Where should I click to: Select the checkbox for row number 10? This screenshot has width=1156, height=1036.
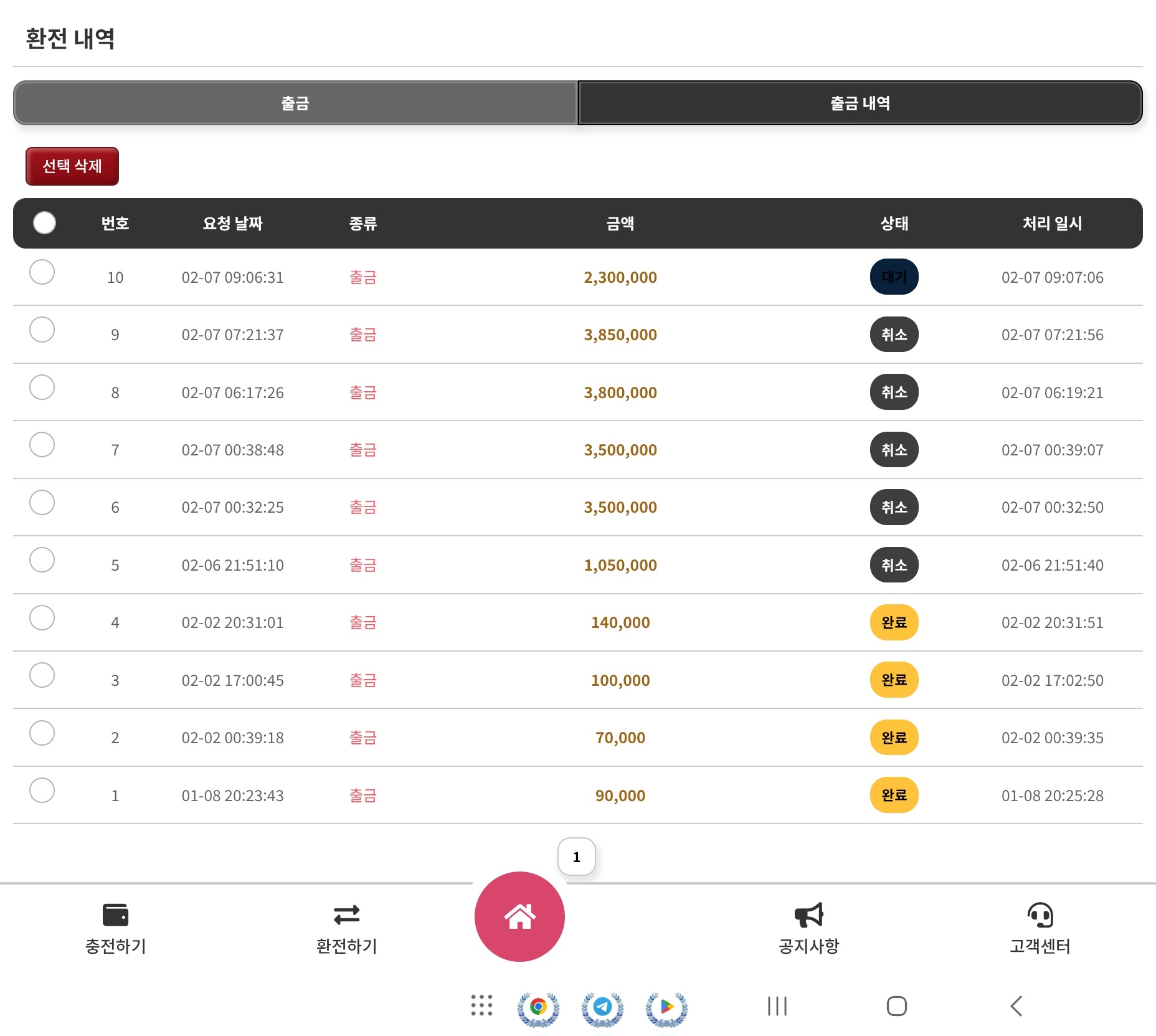42,272
